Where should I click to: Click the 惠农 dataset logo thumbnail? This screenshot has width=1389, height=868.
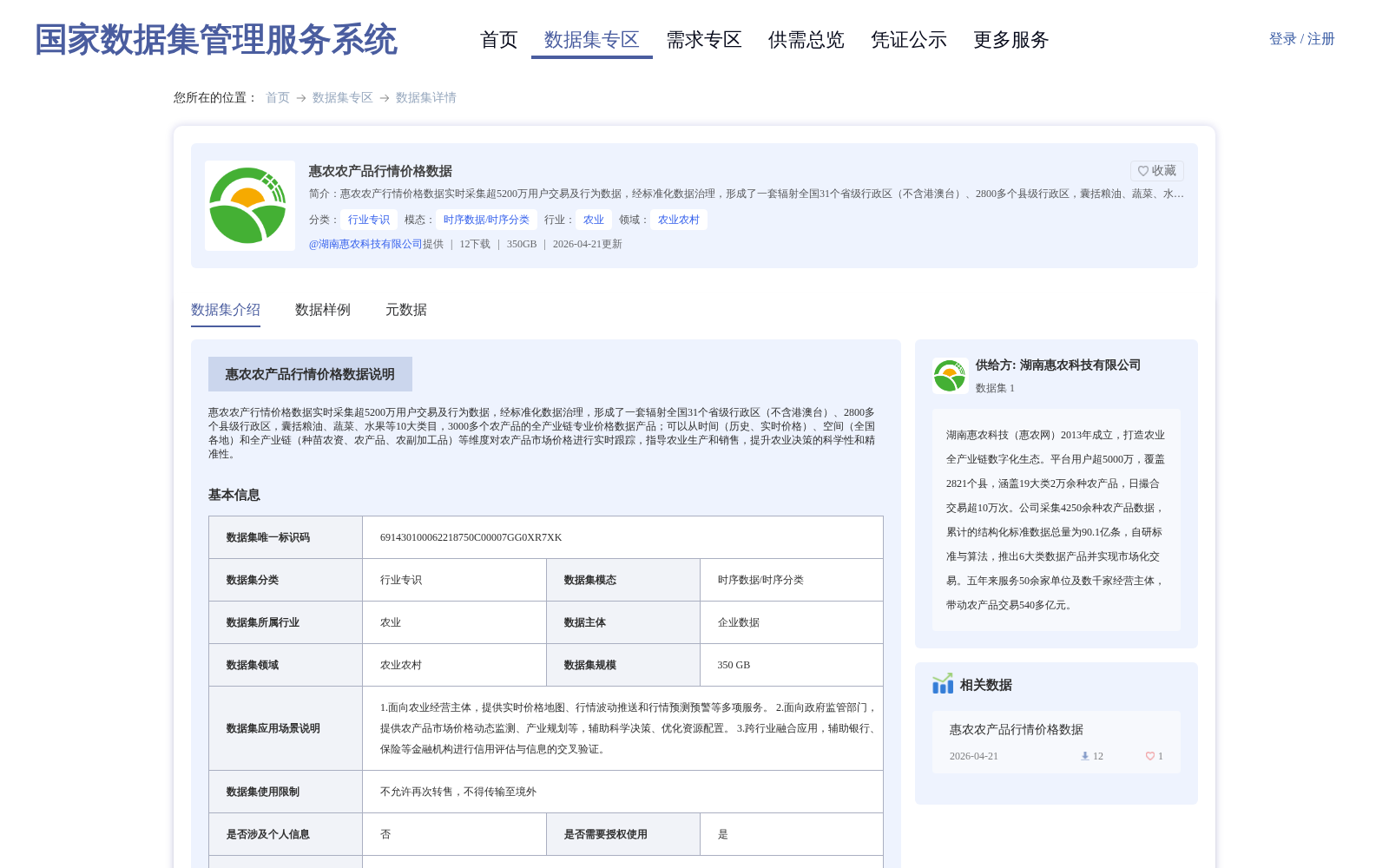250,206
